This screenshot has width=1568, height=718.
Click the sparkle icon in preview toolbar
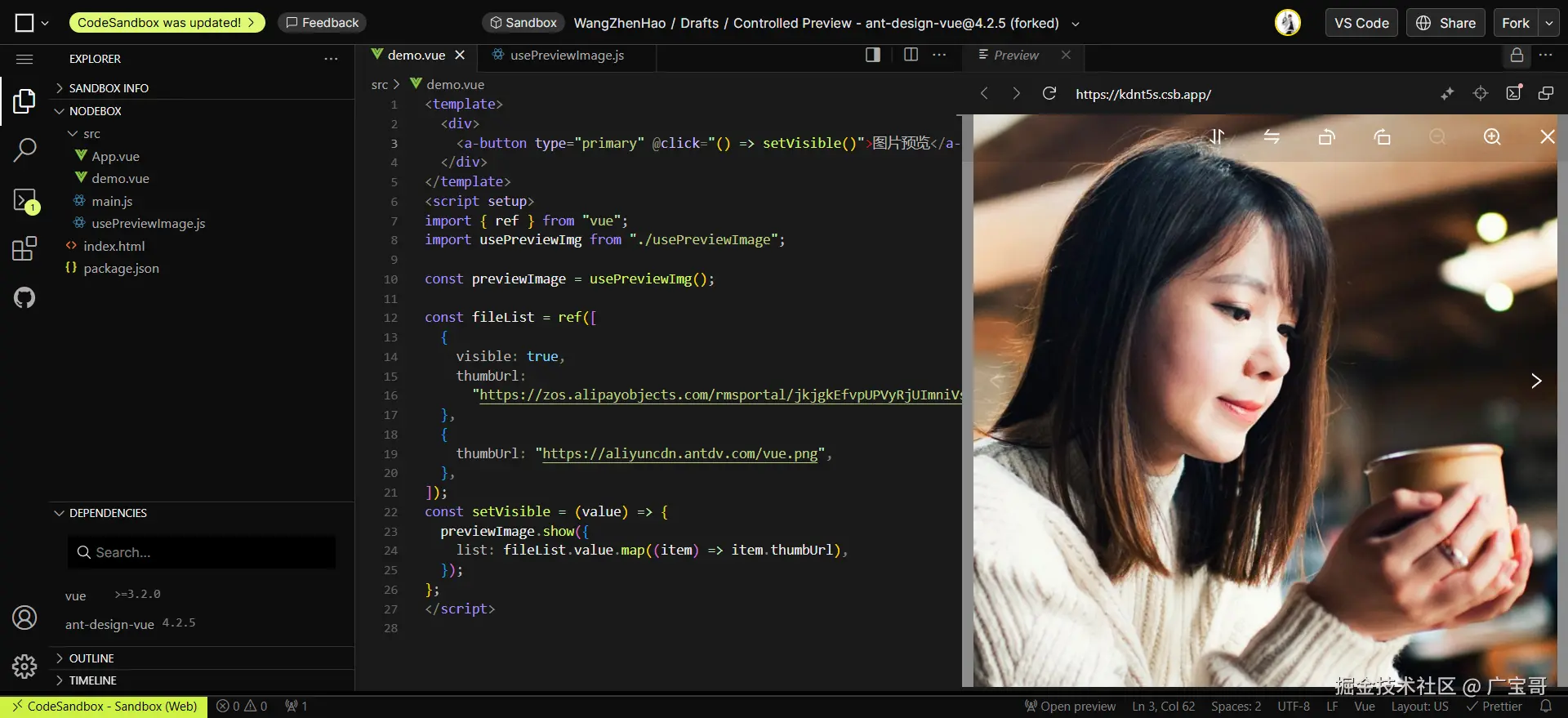click(x=1447, y=94)
